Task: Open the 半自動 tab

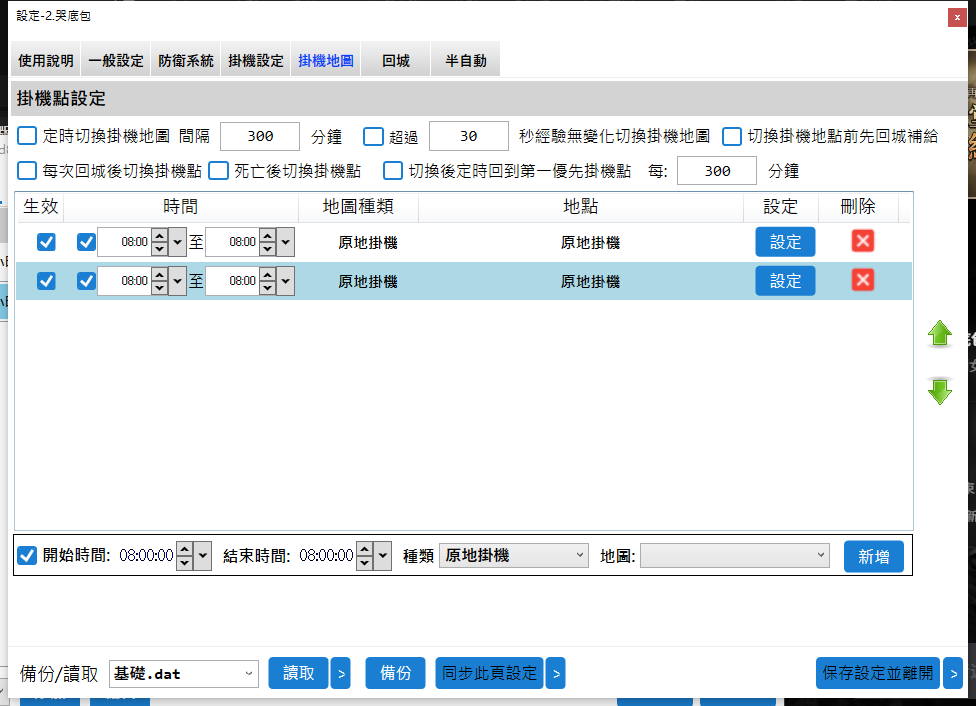Action: point(465,61)
